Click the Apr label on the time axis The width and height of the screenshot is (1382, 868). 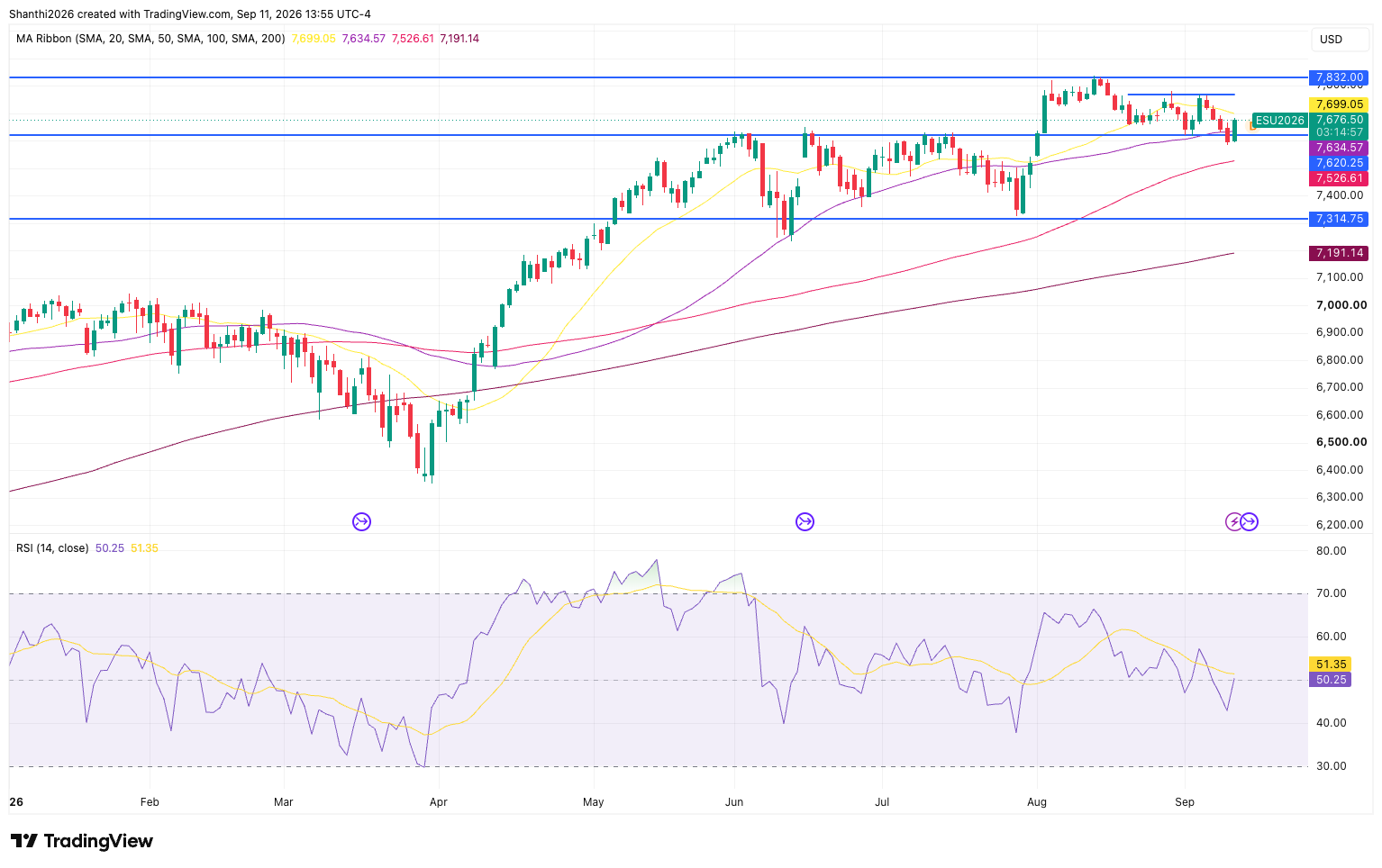439,801
